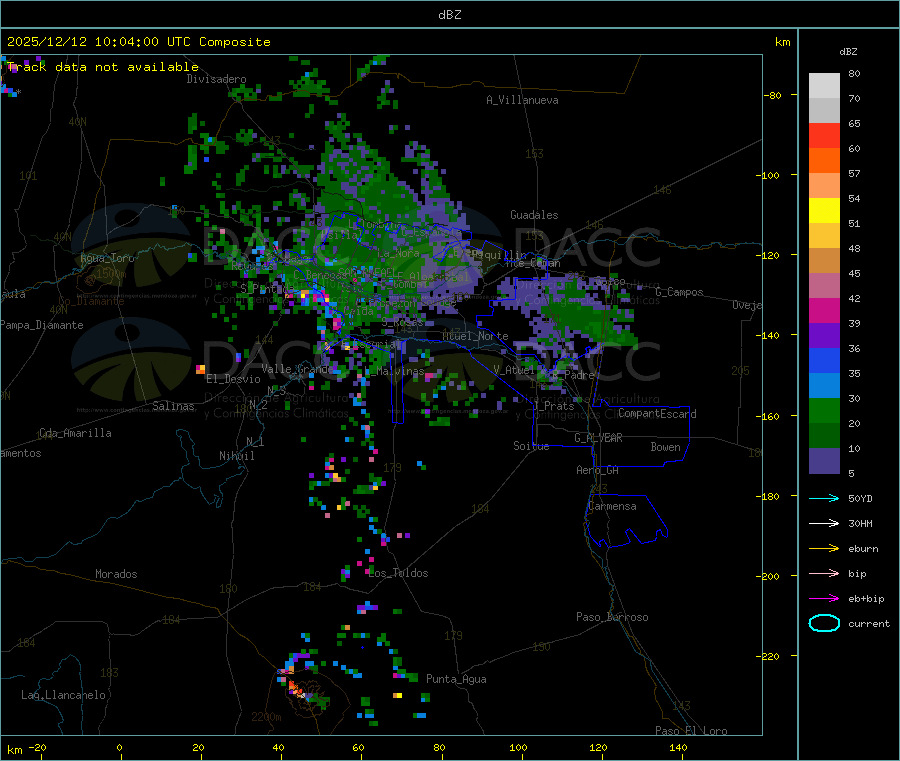The width and height of the screenshot is (900, 761).
Task: Click the cyan 50YD arrow icon
Action: [x=824, y=498]
